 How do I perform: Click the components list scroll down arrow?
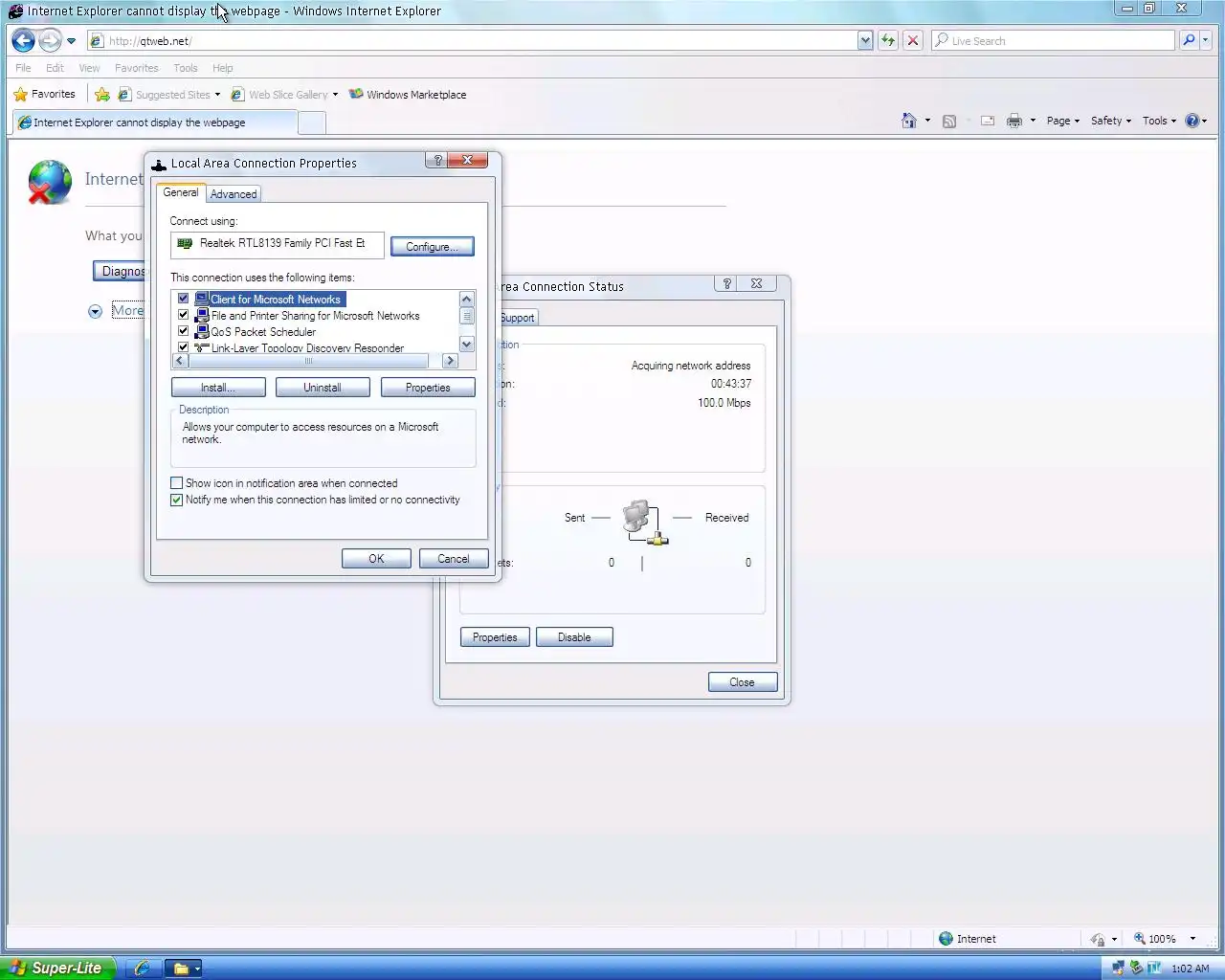467,345
